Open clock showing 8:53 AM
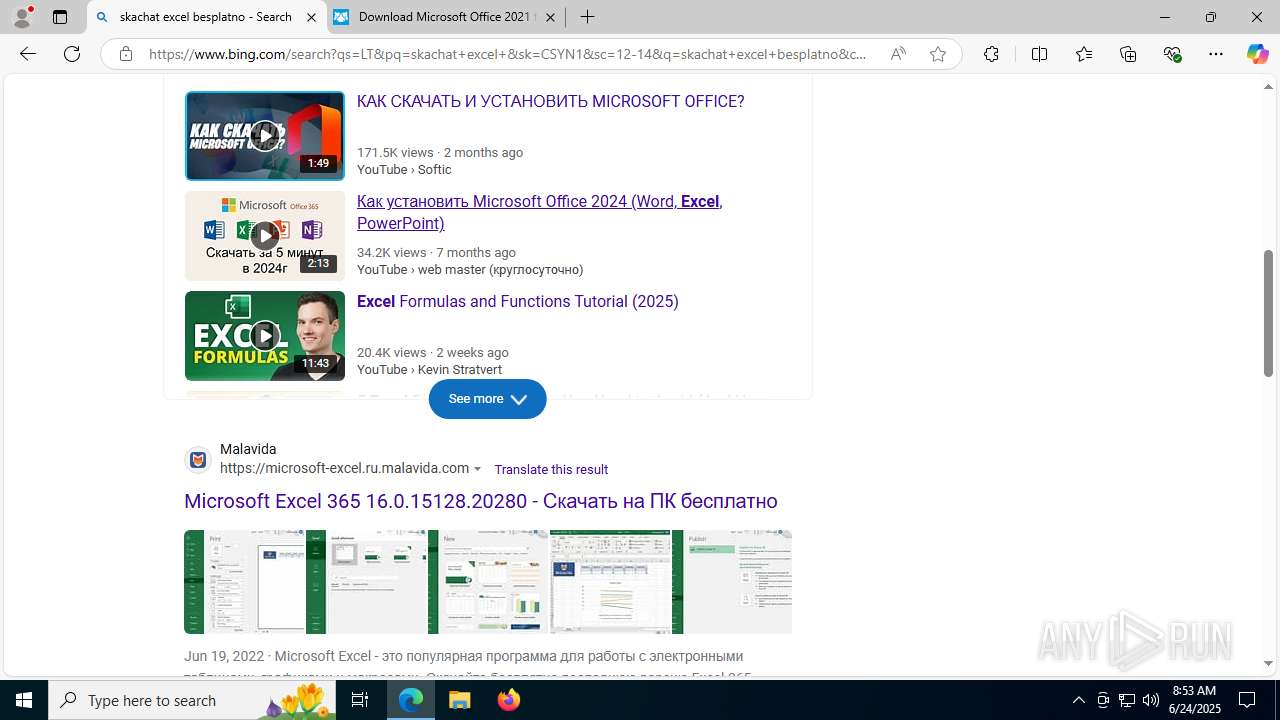This screenshot has width=1280, height=720. (1194, 700)
